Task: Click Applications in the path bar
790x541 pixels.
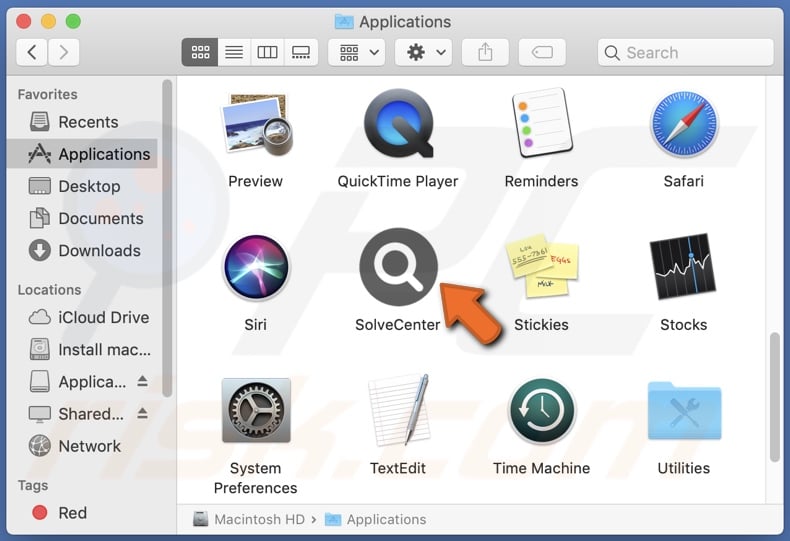Action: coord(375,519)
